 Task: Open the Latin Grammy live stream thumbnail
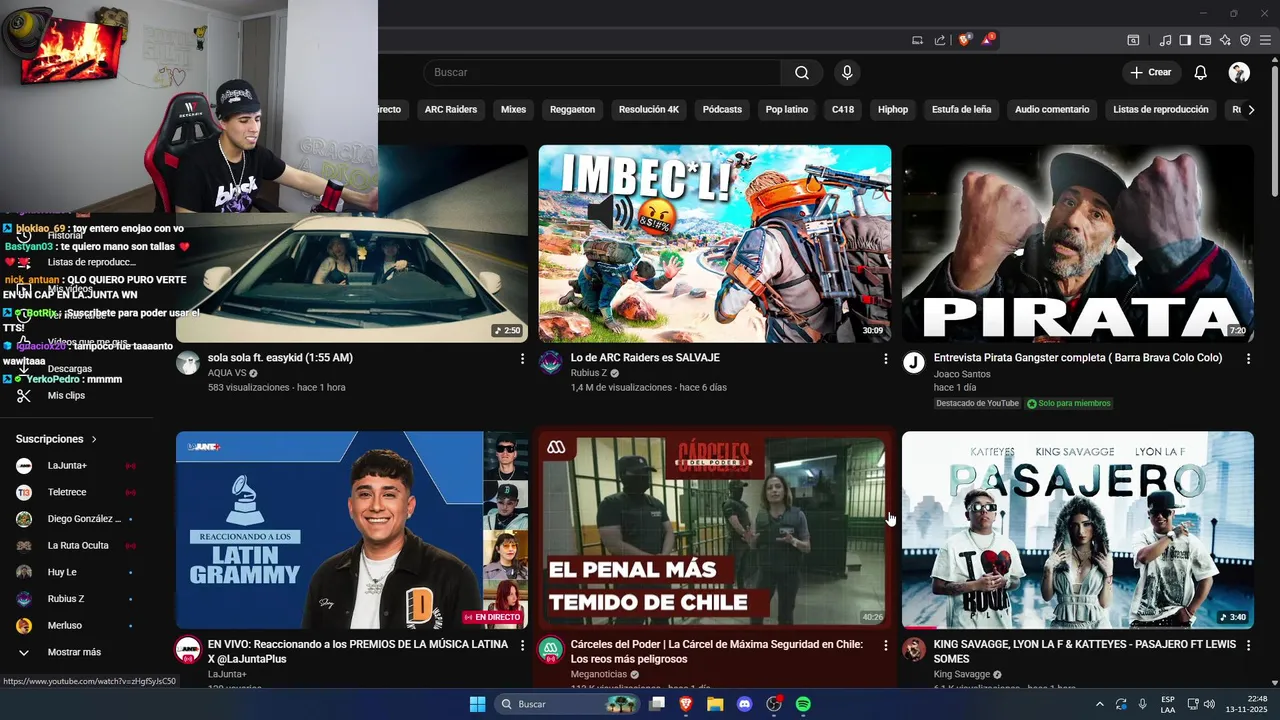coord(352,530)
